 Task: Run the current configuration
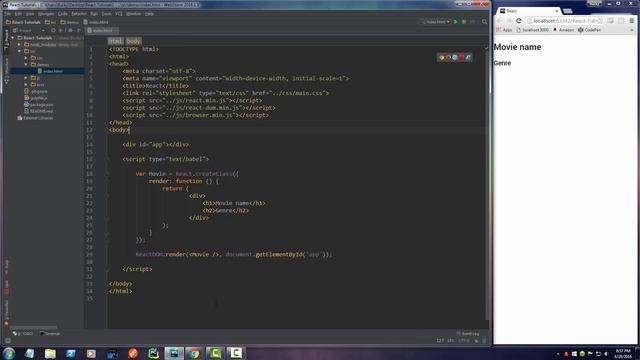[x=456, y=22]
